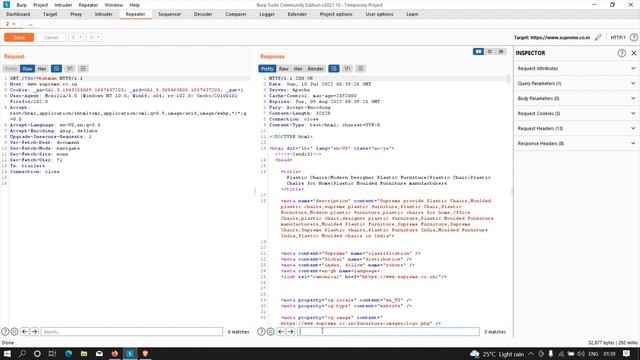Switch to the Proxy tab

(76, 14)
